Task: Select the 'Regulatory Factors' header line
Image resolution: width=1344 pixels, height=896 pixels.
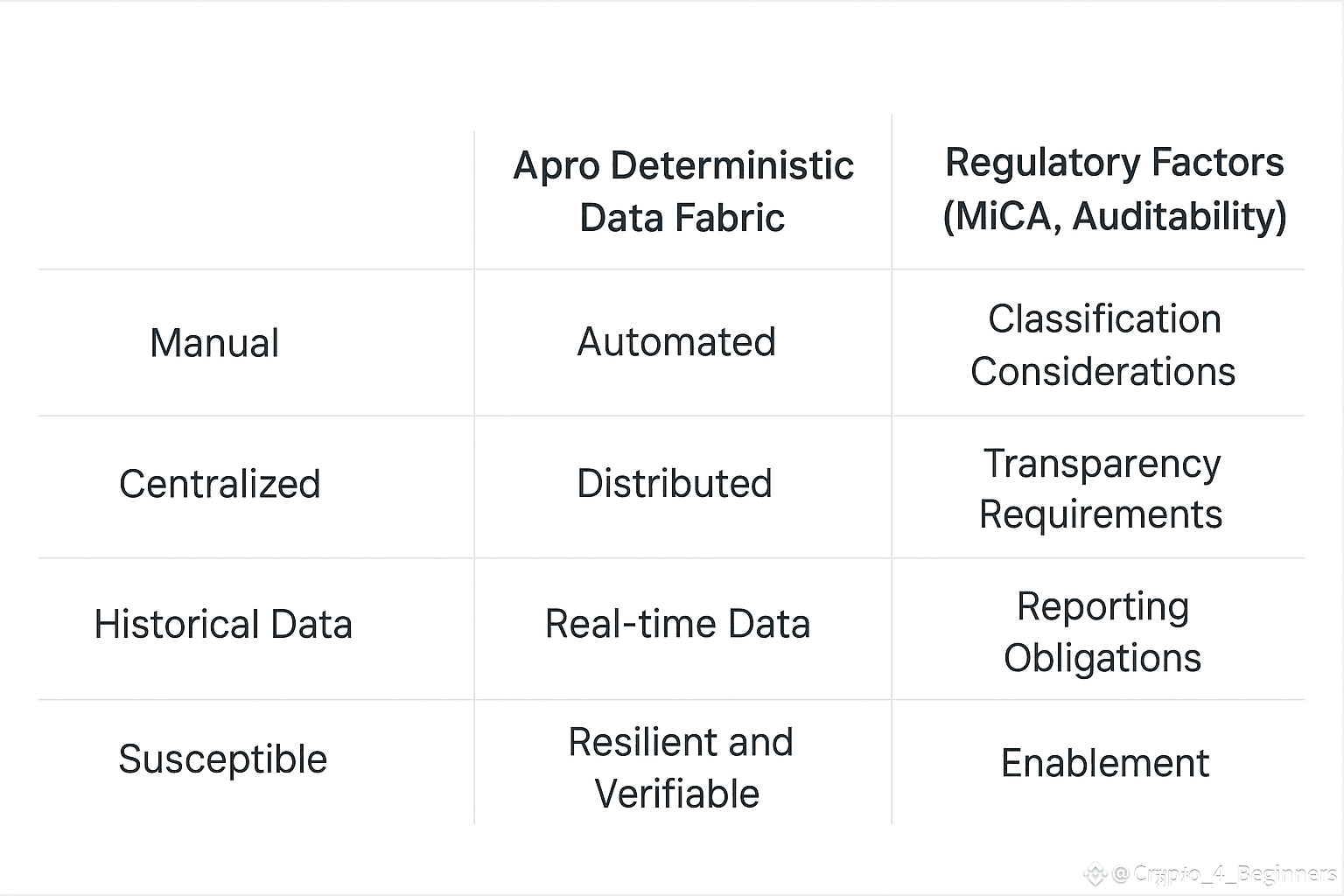Action: pyautogui.click(x=1115, y=163)
